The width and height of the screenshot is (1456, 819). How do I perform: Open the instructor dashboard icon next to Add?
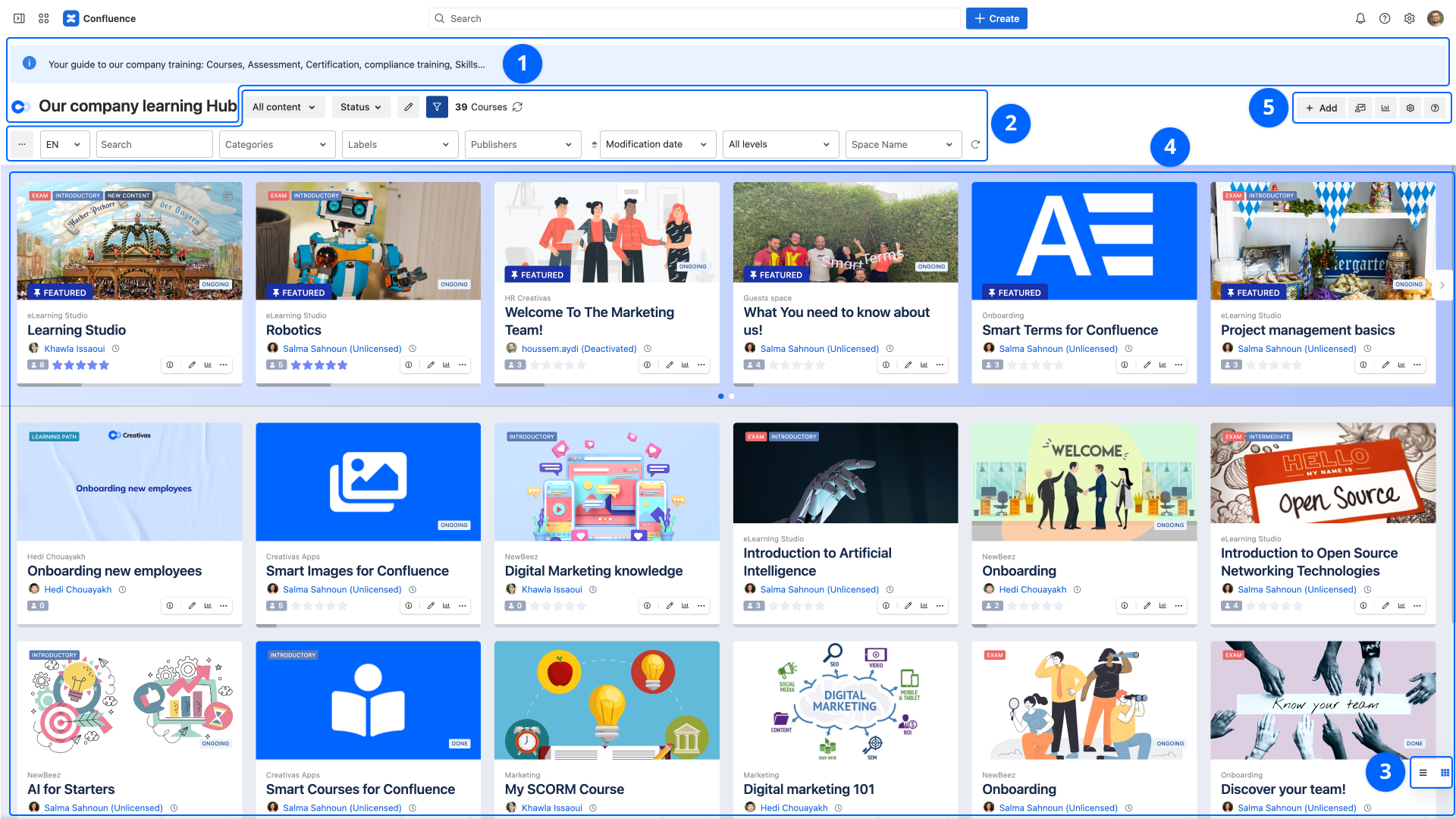tap(1360, 108)
